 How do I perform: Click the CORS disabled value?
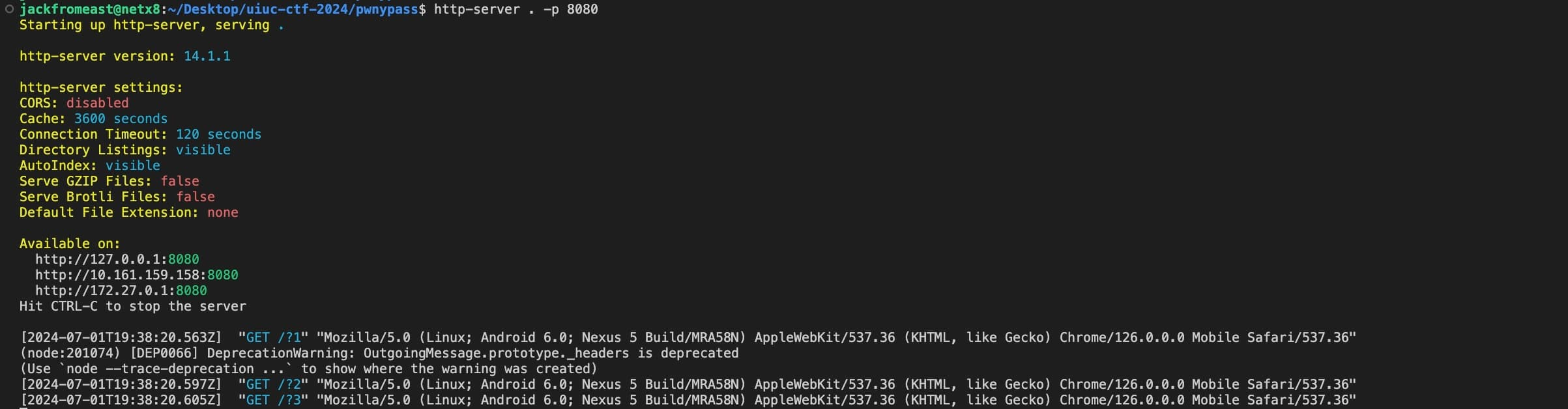pos(98,103)
